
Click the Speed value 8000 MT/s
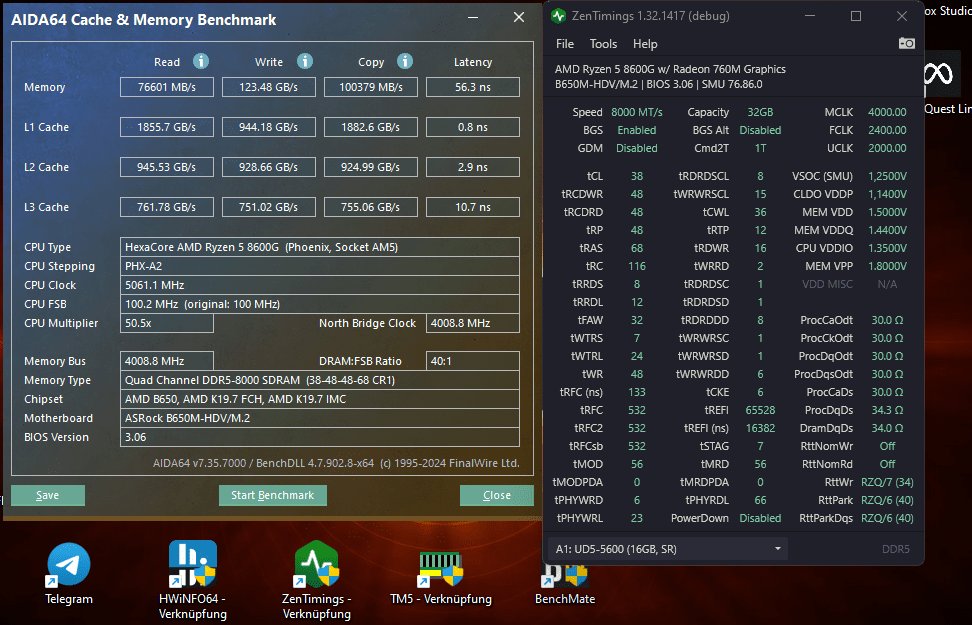point(637,112)
